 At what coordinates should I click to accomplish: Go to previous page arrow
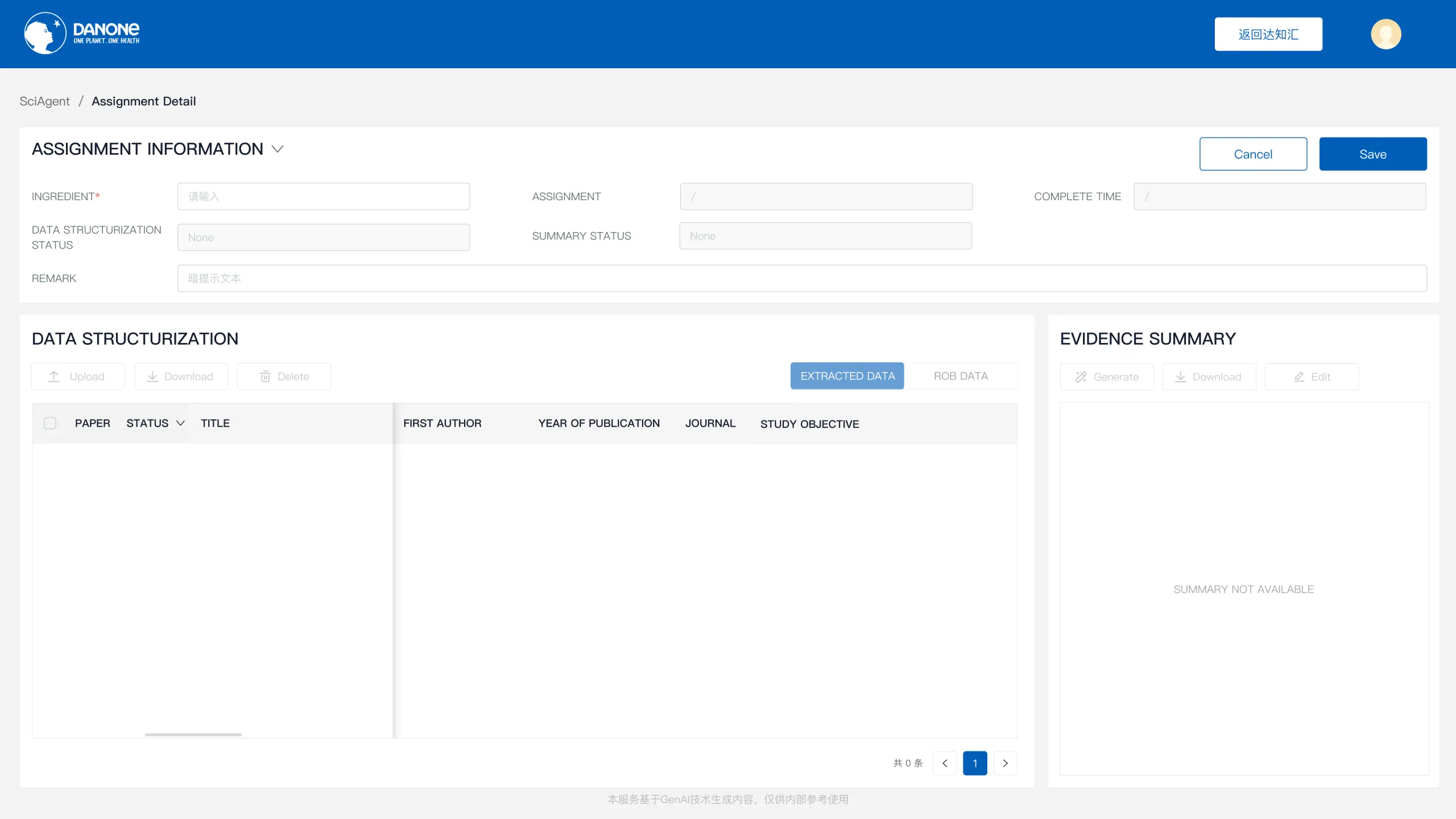(945, 763)
